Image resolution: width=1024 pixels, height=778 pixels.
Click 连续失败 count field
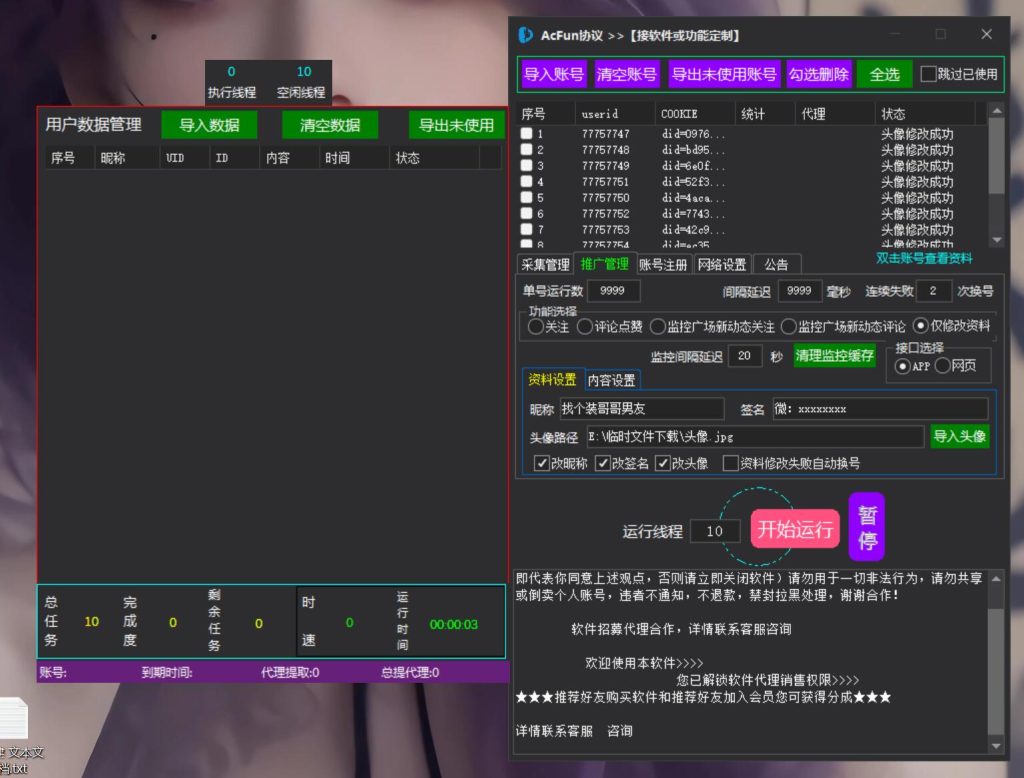pyautogui.click(x=933, y=291)
